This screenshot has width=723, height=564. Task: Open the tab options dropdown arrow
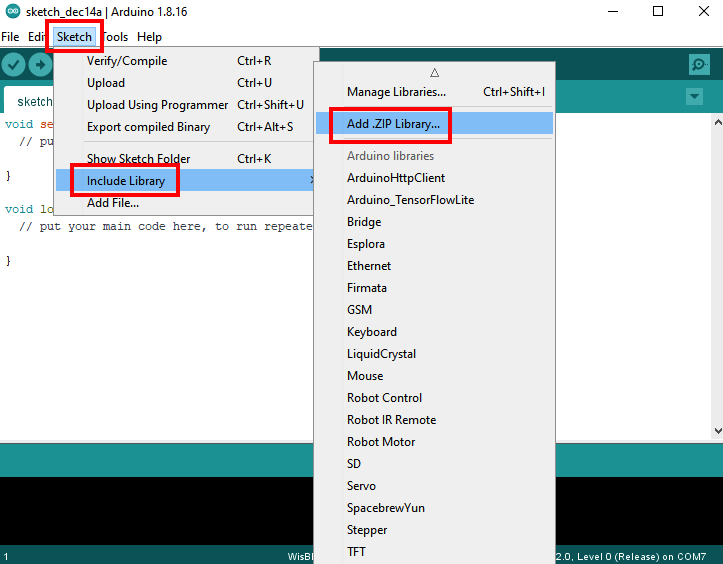pos(694,97)
